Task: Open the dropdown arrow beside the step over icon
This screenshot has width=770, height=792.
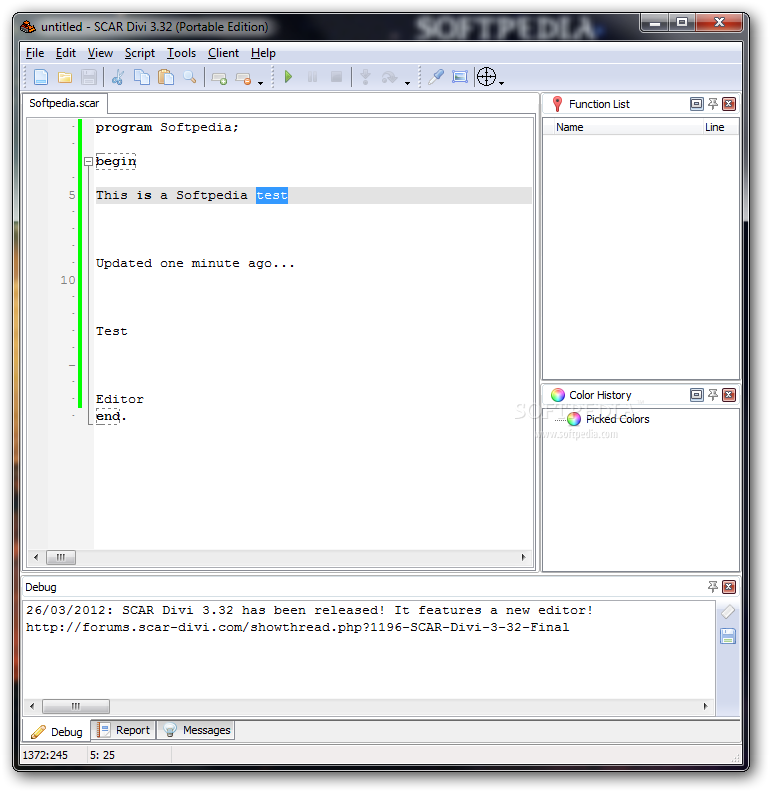Action: tap(407, 83)
